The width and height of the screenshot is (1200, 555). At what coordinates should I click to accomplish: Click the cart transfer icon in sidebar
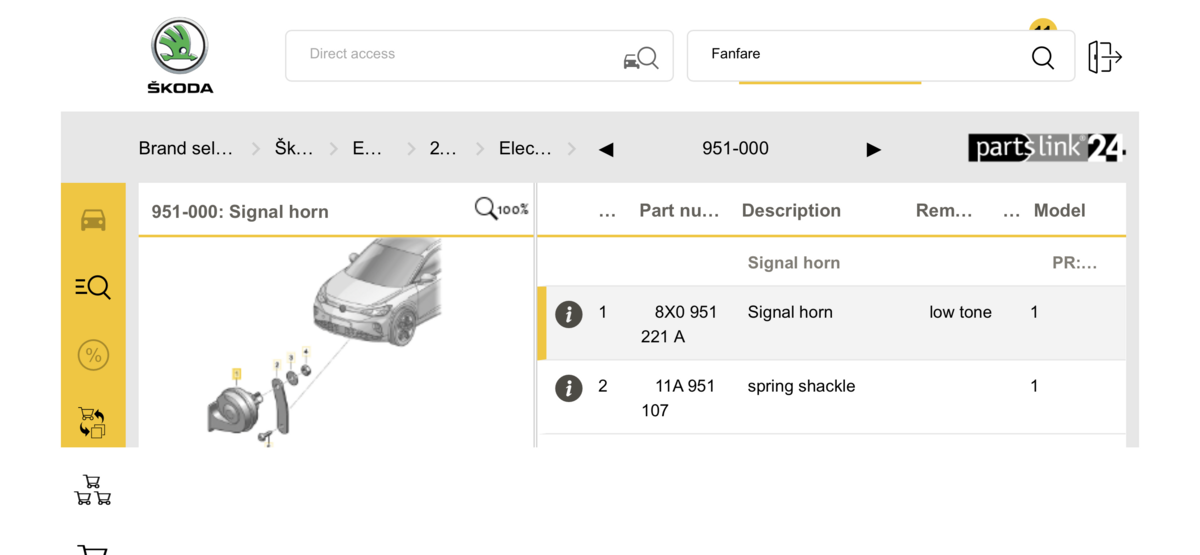[93, 422]
